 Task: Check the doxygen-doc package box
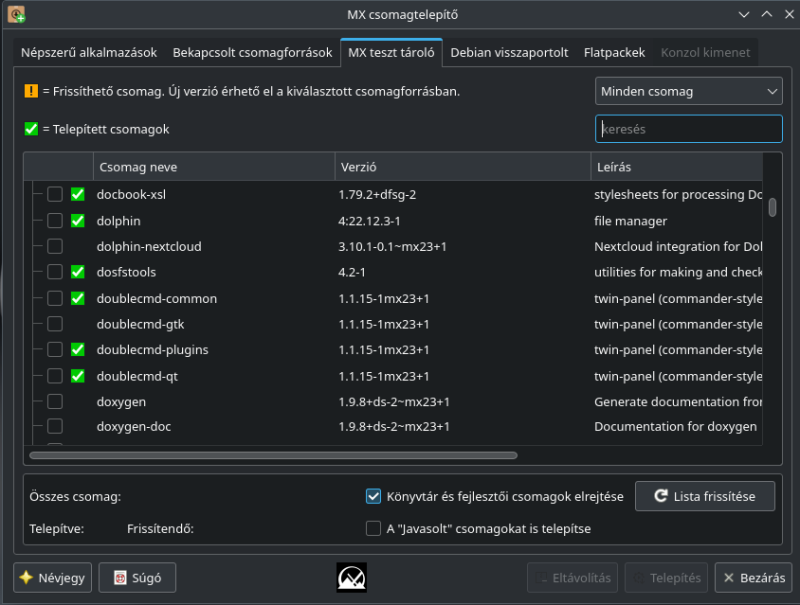pyautogui.click(x=55, y=426)
